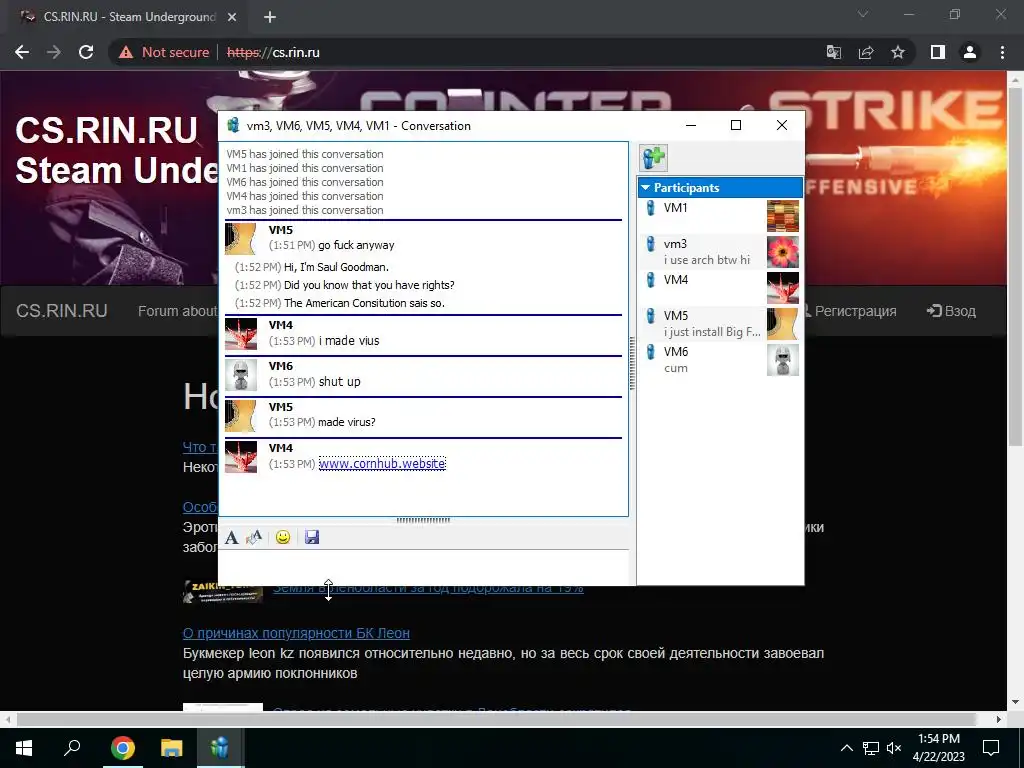Image resolution: width=1024 pixels, height=768 pixels.
Task: Open 'Forum about' nav menu item
Action: [x=177, y=311]
